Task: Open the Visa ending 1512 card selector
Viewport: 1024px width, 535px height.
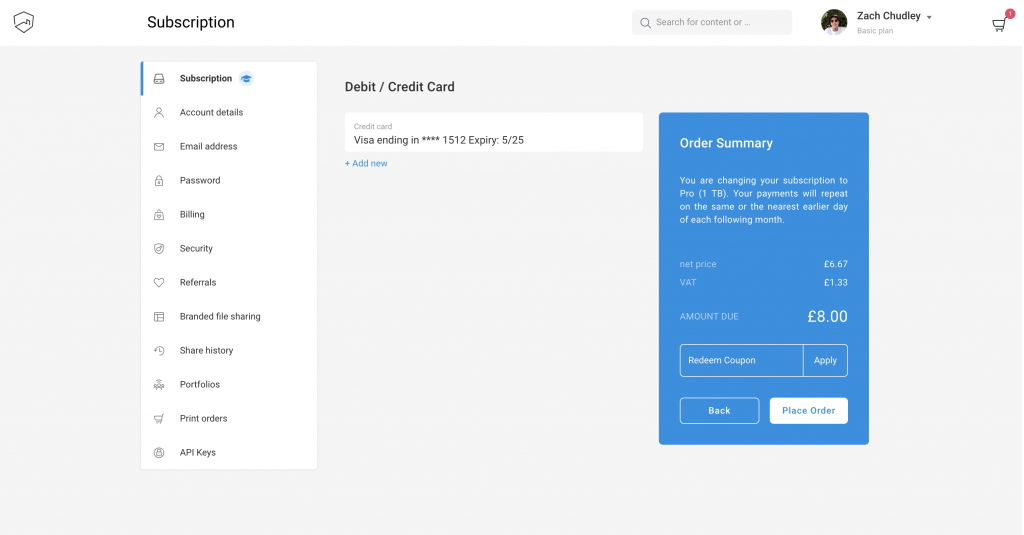Action: click(494, 133)
